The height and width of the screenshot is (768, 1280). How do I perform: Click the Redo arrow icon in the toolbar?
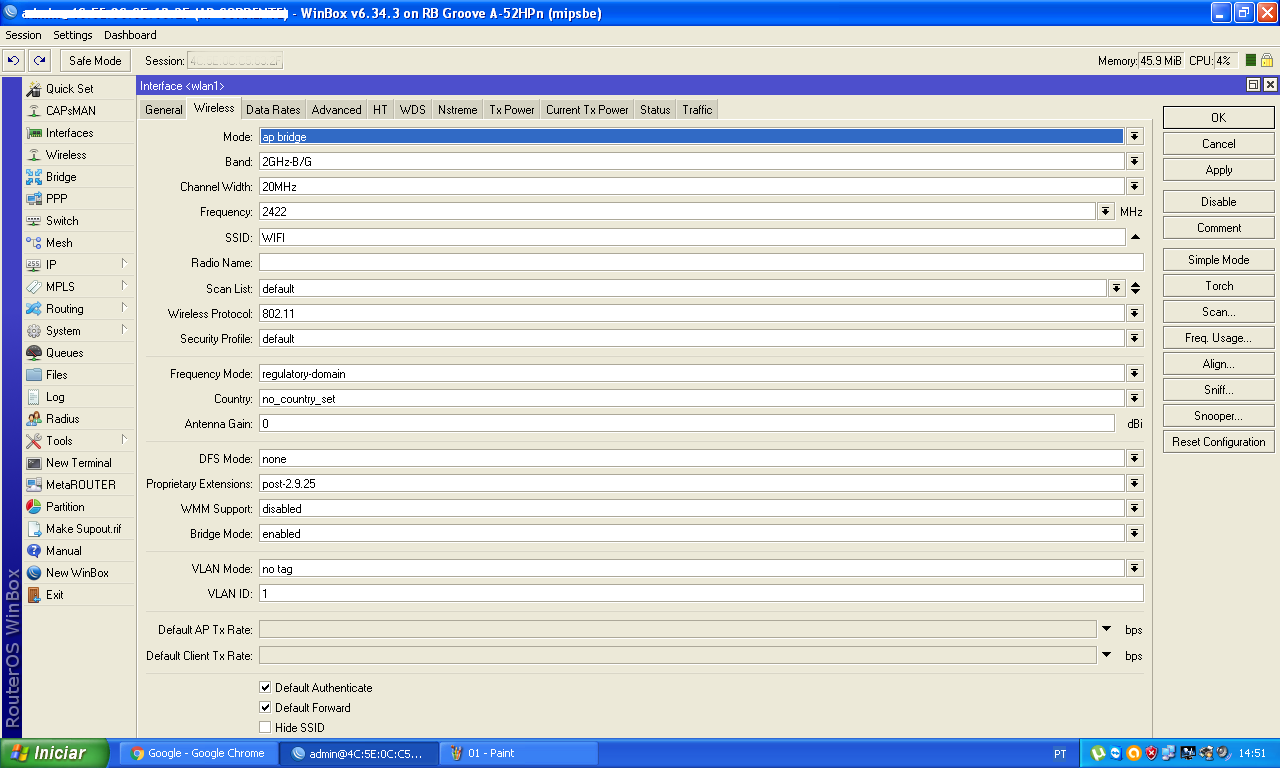(x=39, y=61)
